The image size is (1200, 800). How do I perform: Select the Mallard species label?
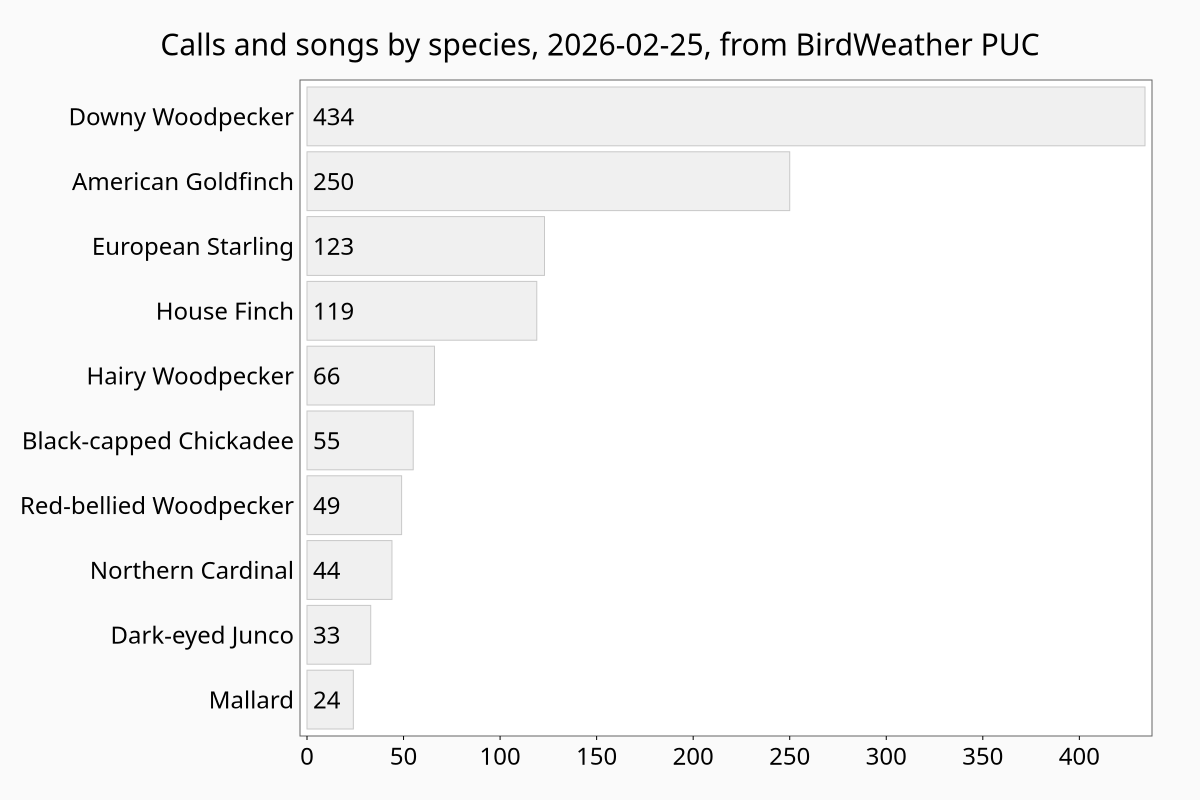(251, 700)
